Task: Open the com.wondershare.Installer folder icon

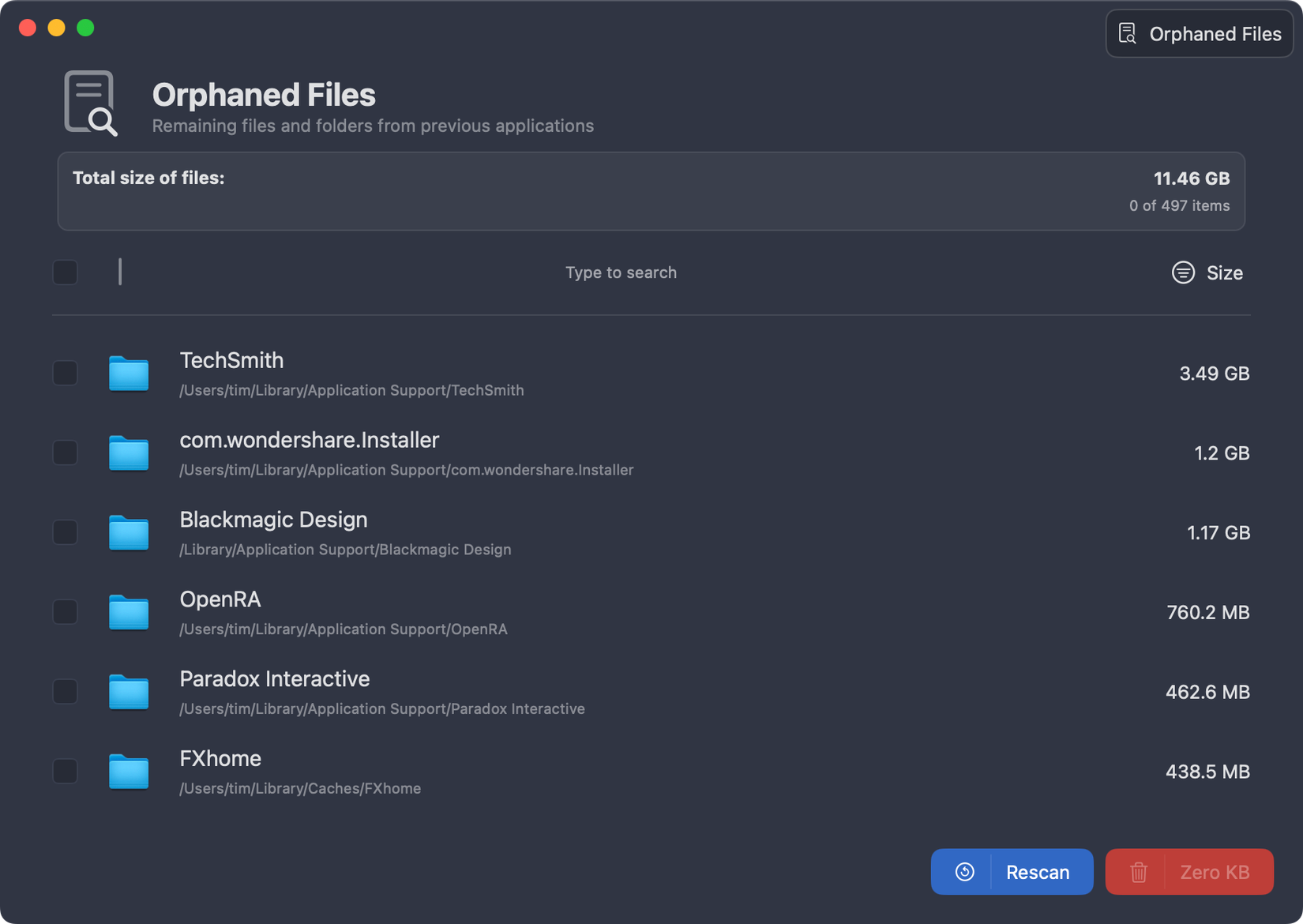Action: 128,453
